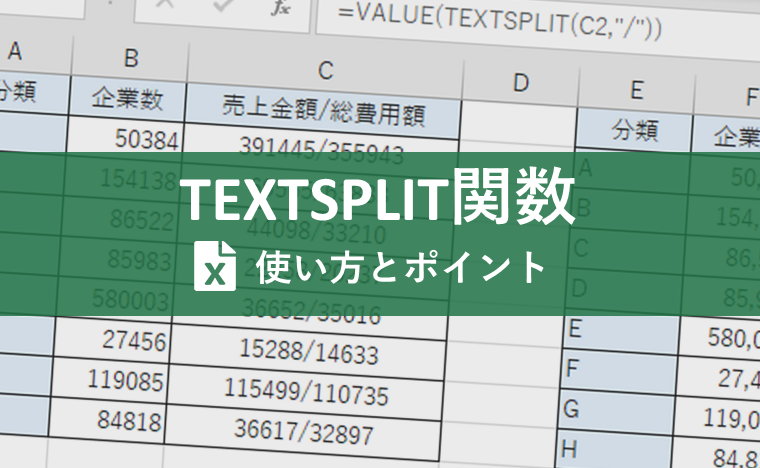Click the cell showing 84818
760x468 pixels.
[130, 421]
